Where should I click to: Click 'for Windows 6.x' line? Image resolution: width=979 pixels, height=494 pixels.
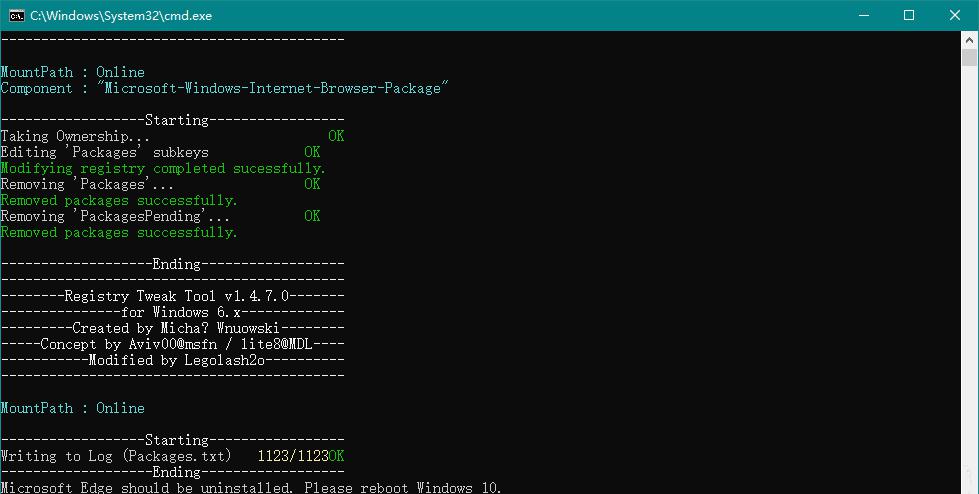pyautogui.click(x=172, y=312)
